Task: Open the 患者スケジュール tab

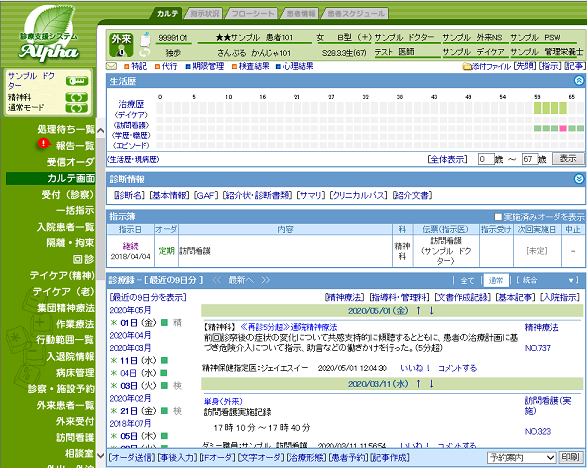Action: [356, 13]
